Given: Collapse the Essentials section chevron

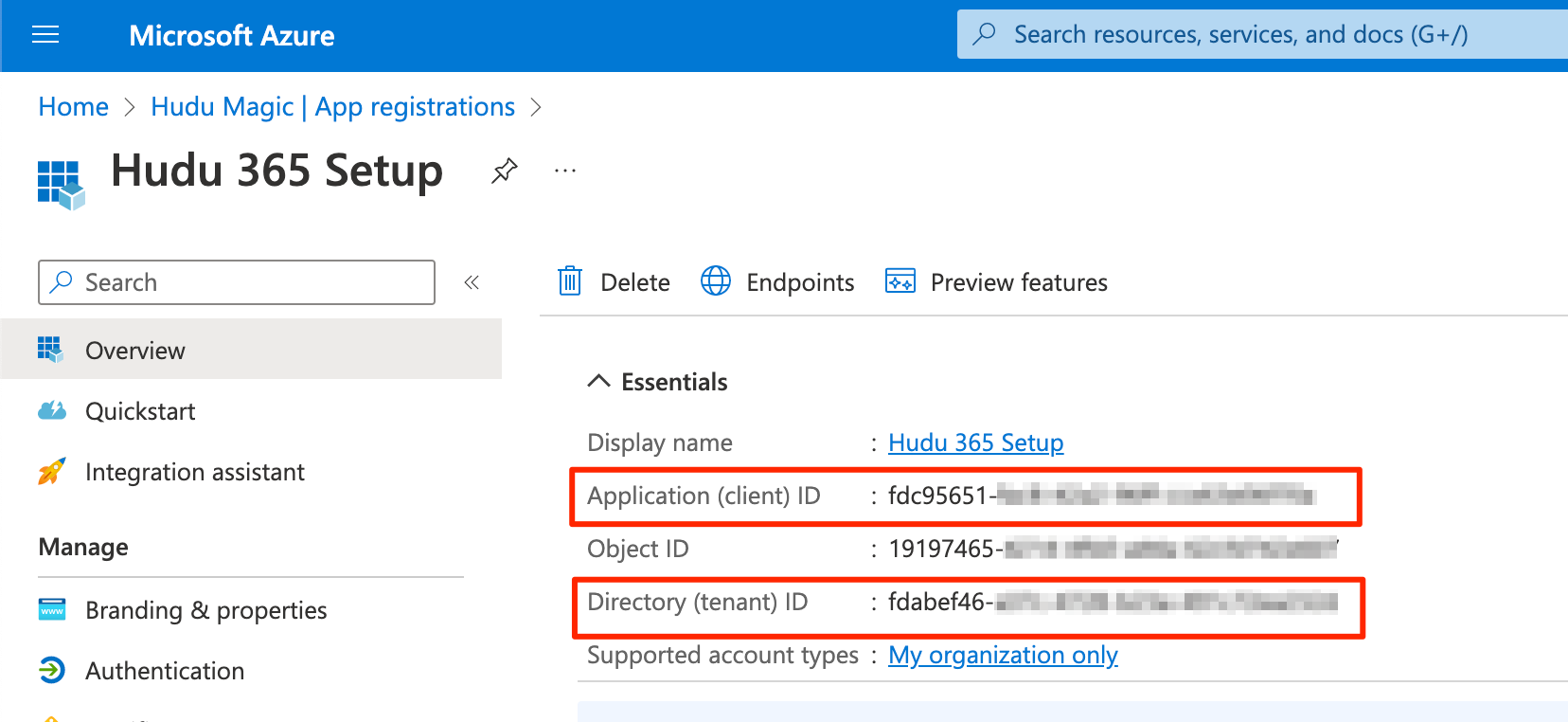Looking at the screenshot, I should pos(598,381).
